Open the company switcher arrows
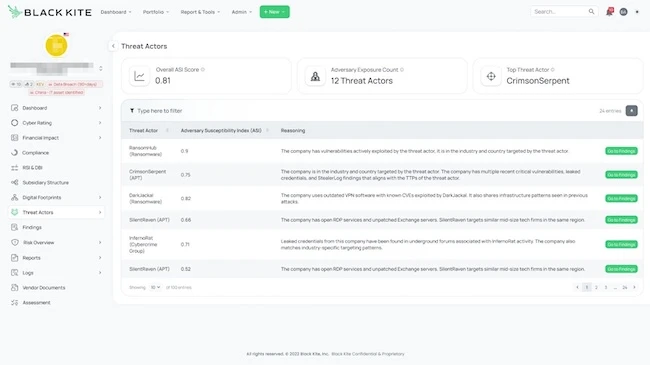The width and height of the screenshot is (650, 365). click(101, 68)
